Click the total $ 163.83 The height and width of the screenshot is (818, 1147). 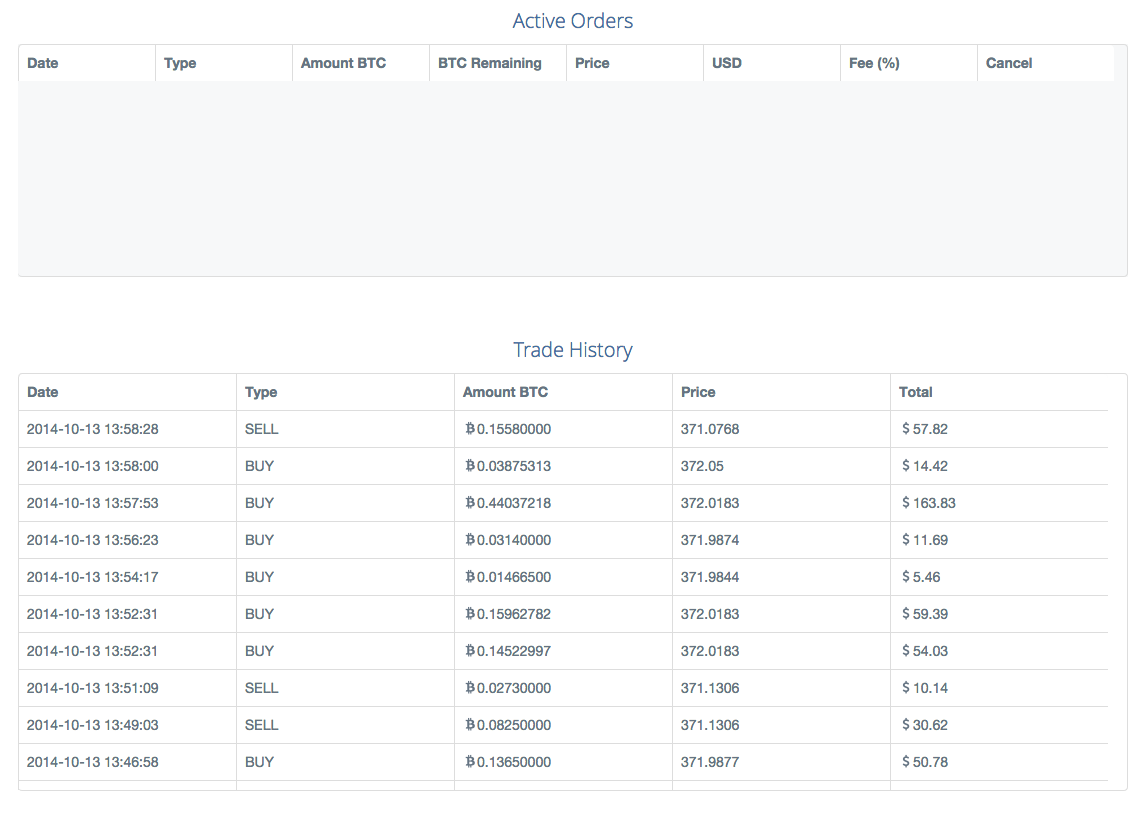coord(928,503)
